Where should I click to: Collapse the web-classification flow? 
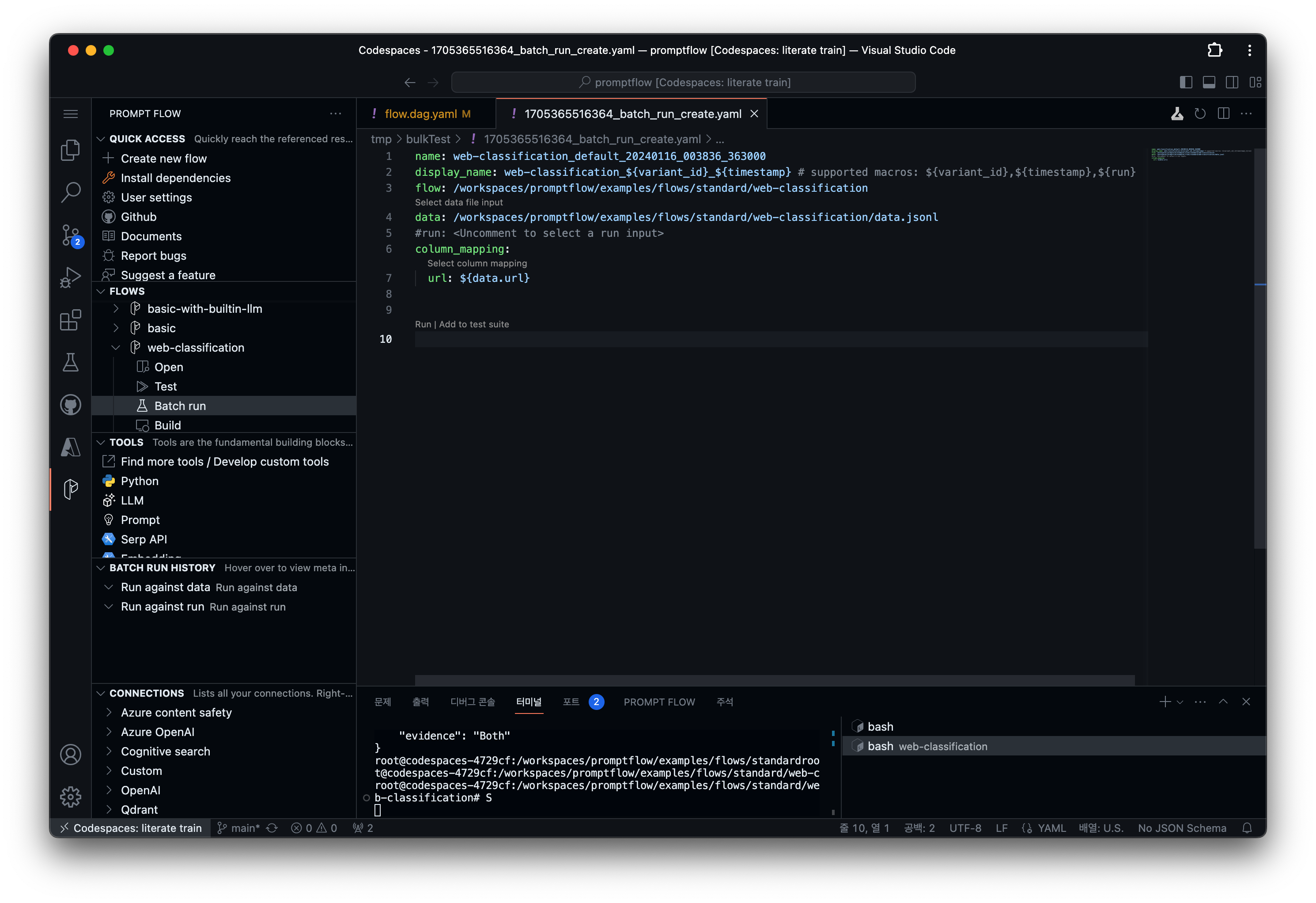click(x=116, y=348)
